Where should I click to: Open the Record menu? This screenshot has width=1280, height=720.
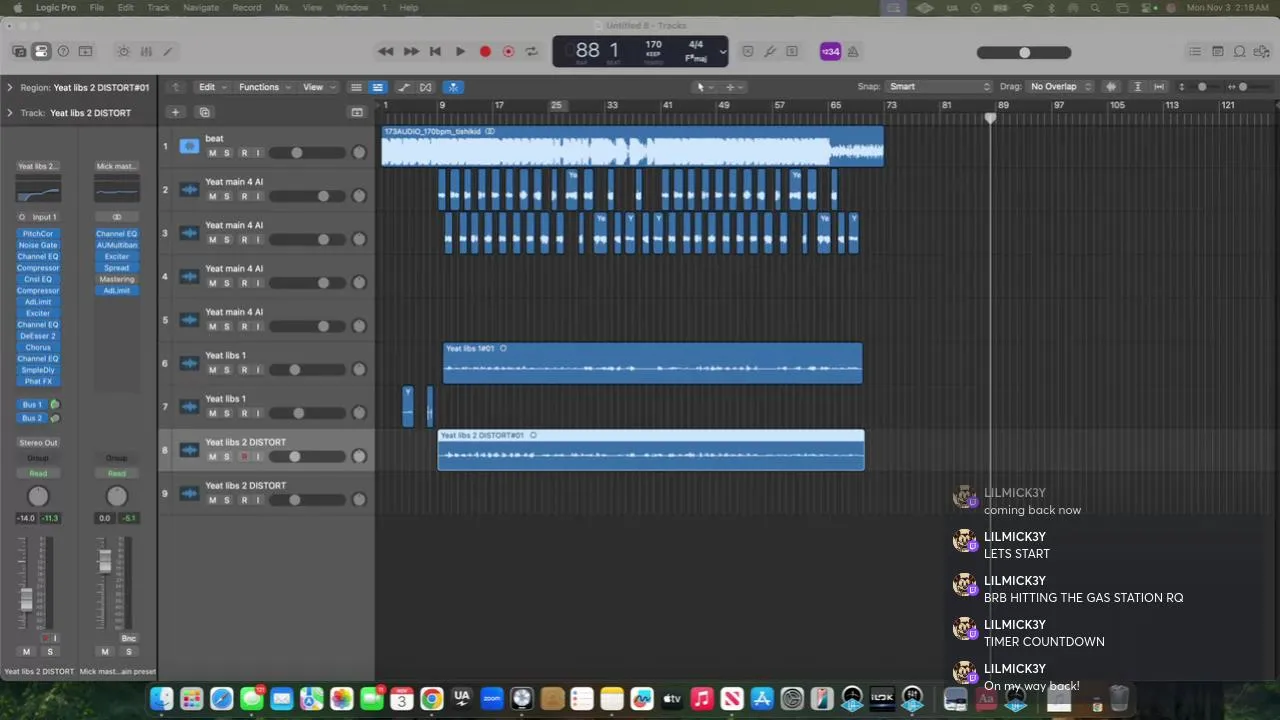coord(246,7)
